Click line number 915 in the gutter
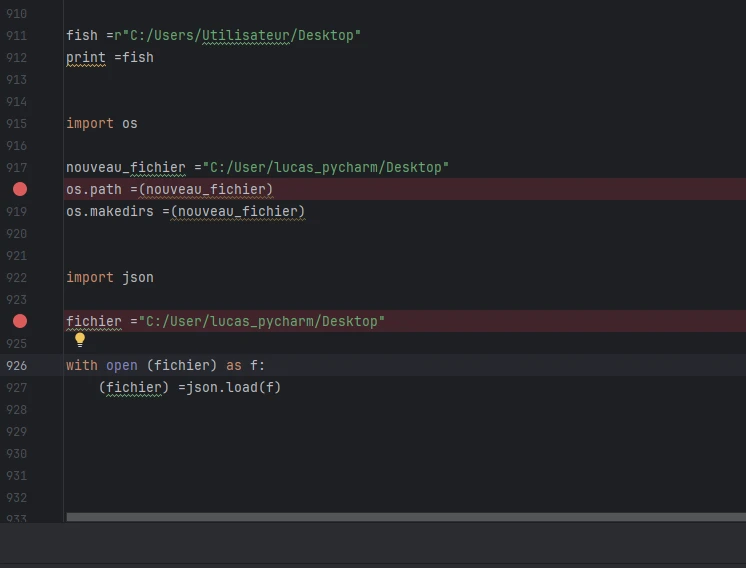The width and height of the screenshot is (746, 568). (x=16, y=123)
